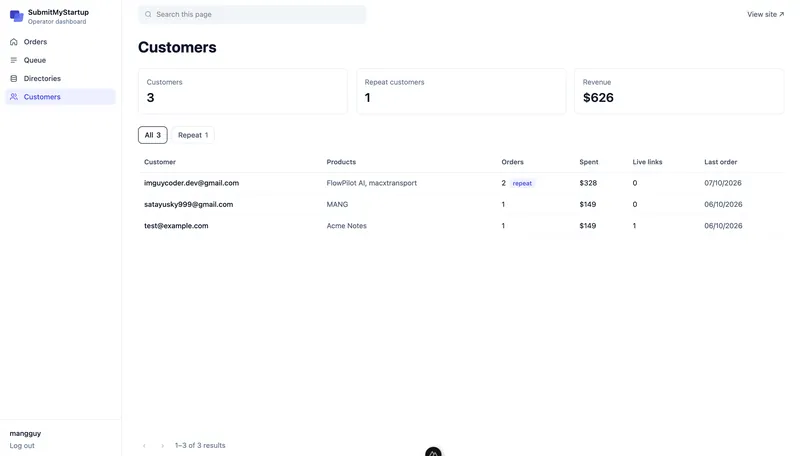Go to next results page arrow
The height and width of the screenshot is (456, 800).
coord(162,446)
